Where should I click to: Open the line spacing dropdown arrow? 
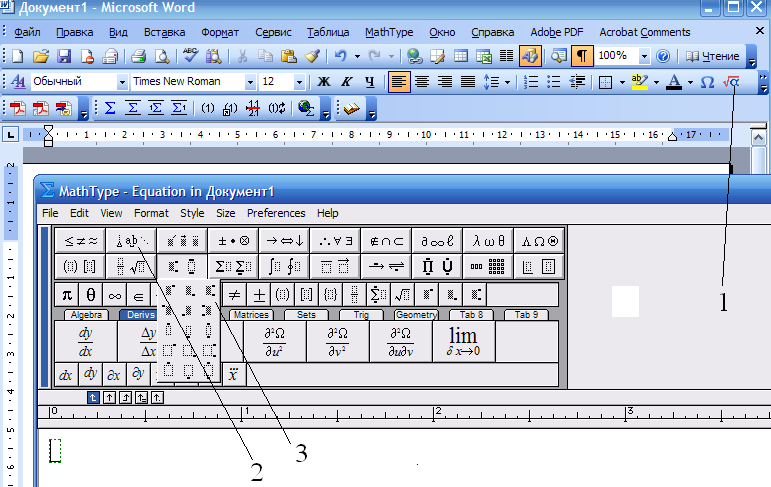(507, 82)
